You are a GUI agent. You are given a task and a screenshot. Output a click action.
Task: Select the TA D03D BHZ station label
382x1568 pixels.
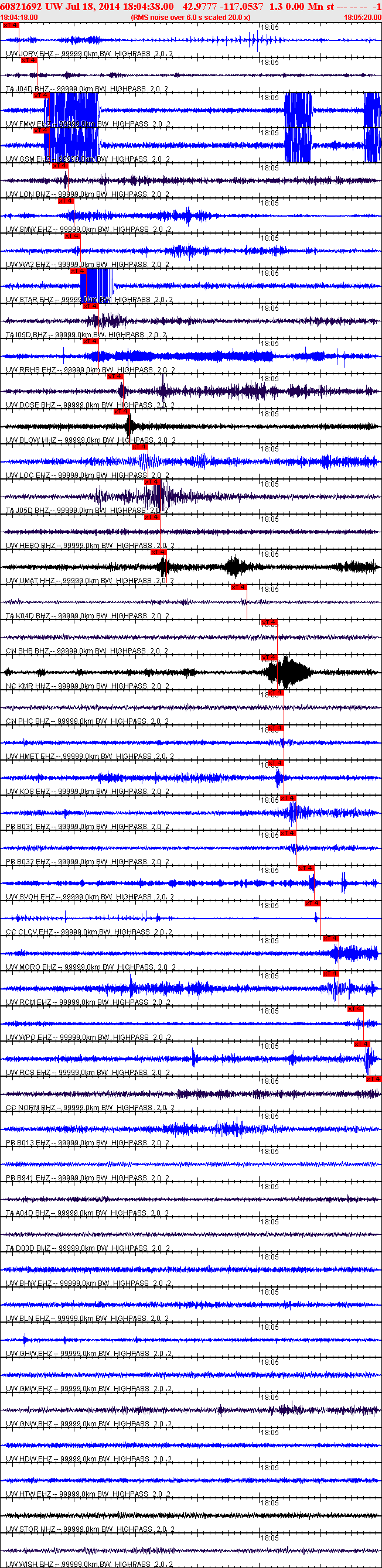click(29, 1249)
